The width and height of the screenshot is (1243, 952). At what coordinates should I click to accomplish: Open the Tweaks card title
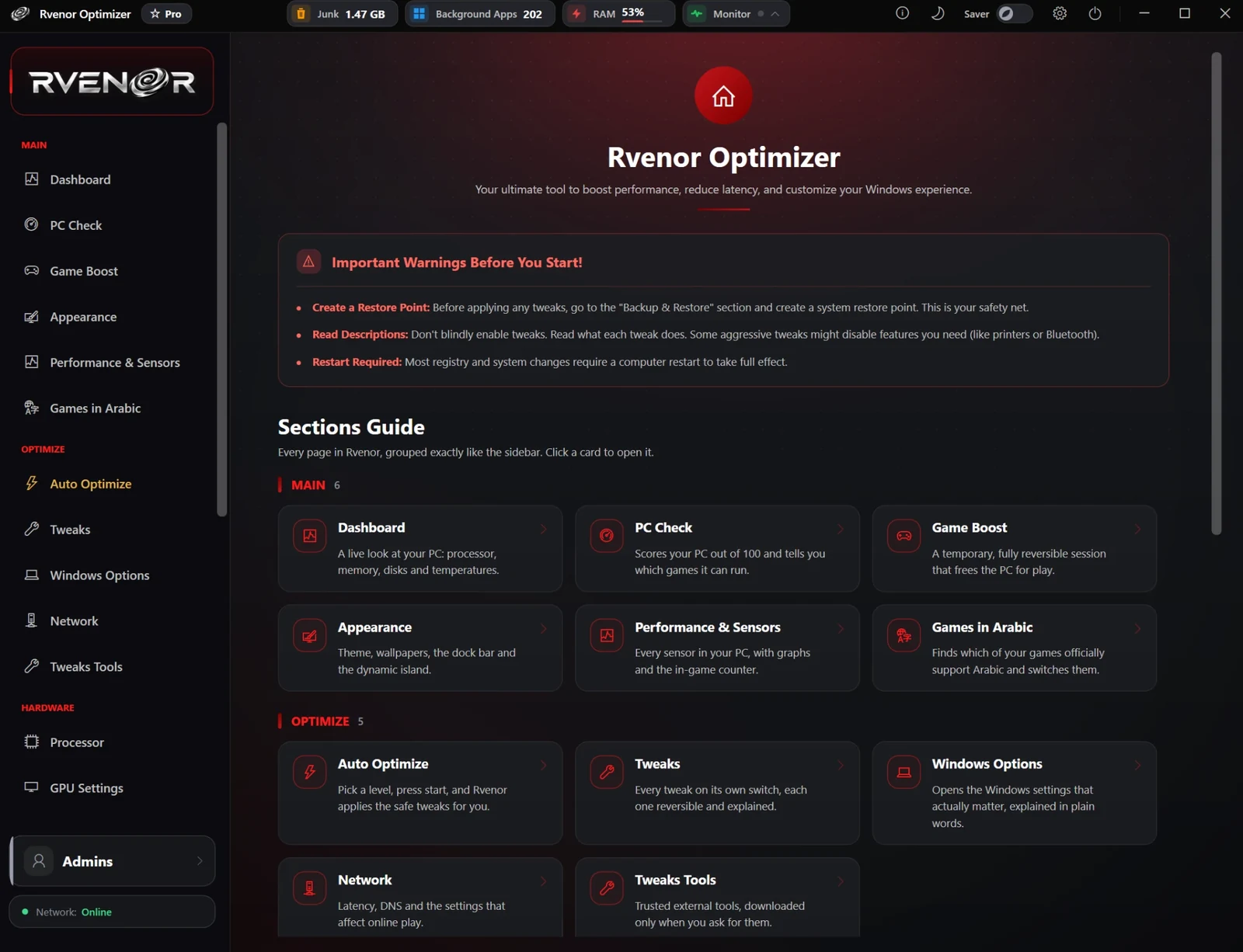657,764
